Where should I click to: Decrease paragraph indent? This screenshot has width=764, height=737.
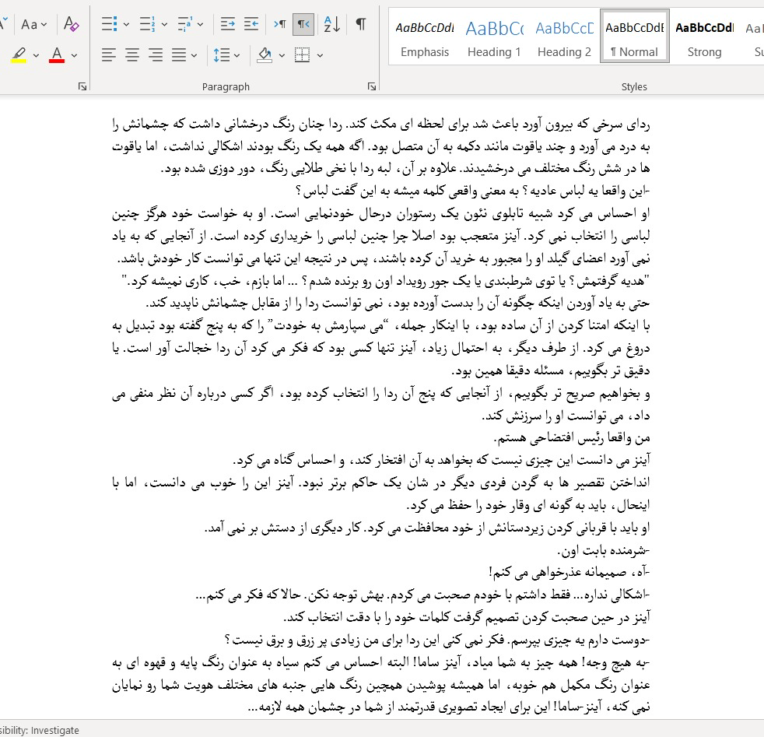coord(228,24)
